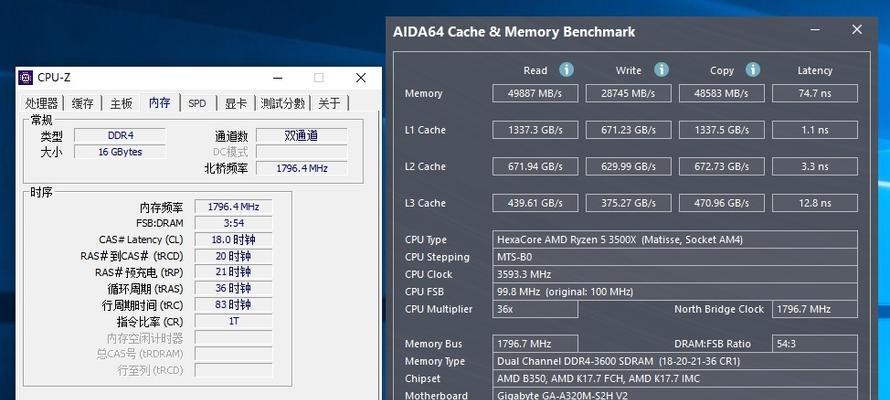Screen dimensions: 890x400
Task: Click the L3 Cache Read value 439.61 GB/s
Action: pyautogui.click(x=535, y=203)
